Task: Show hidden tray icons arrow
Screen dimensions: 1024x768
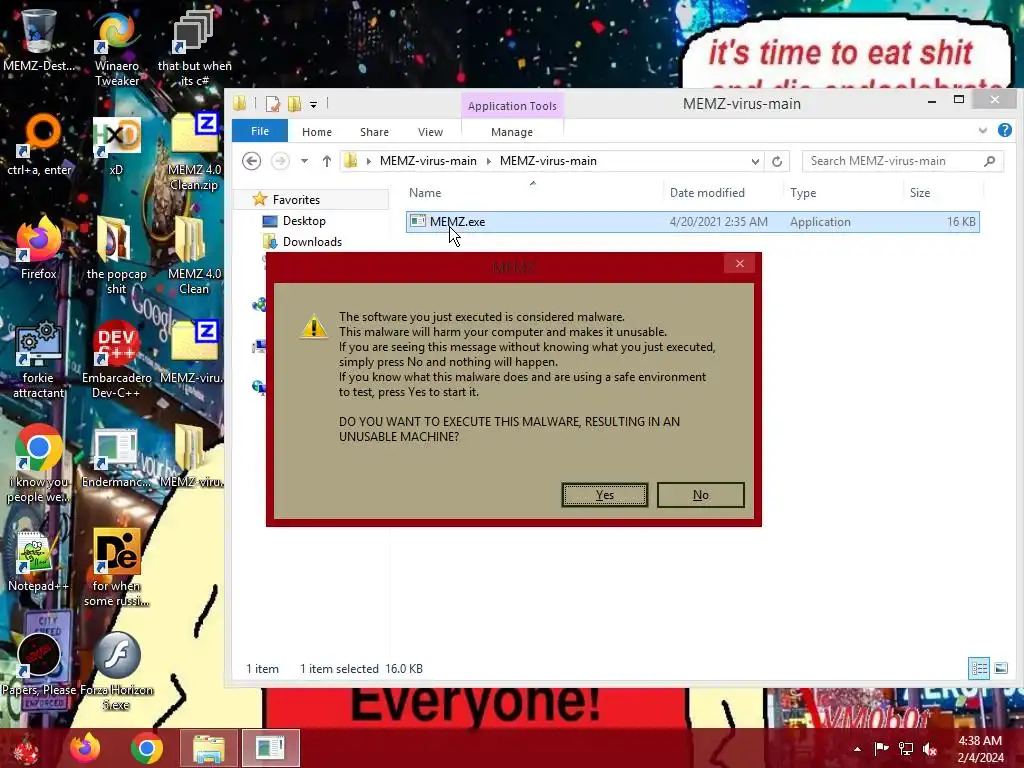Action: (x=857, y=748)
